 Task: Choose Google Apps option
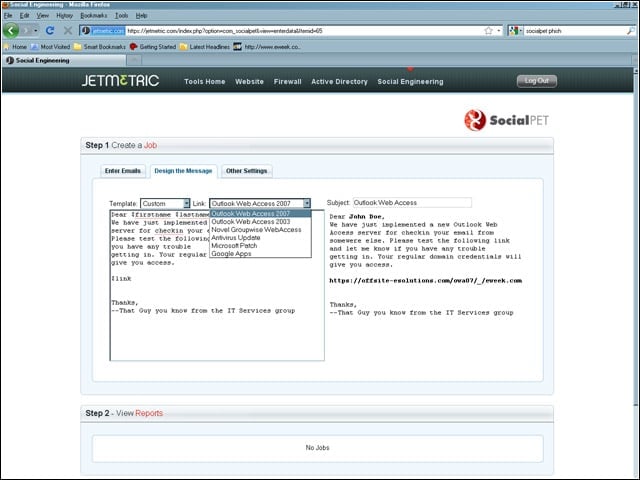pyautogui.click(x=260, y=253)
